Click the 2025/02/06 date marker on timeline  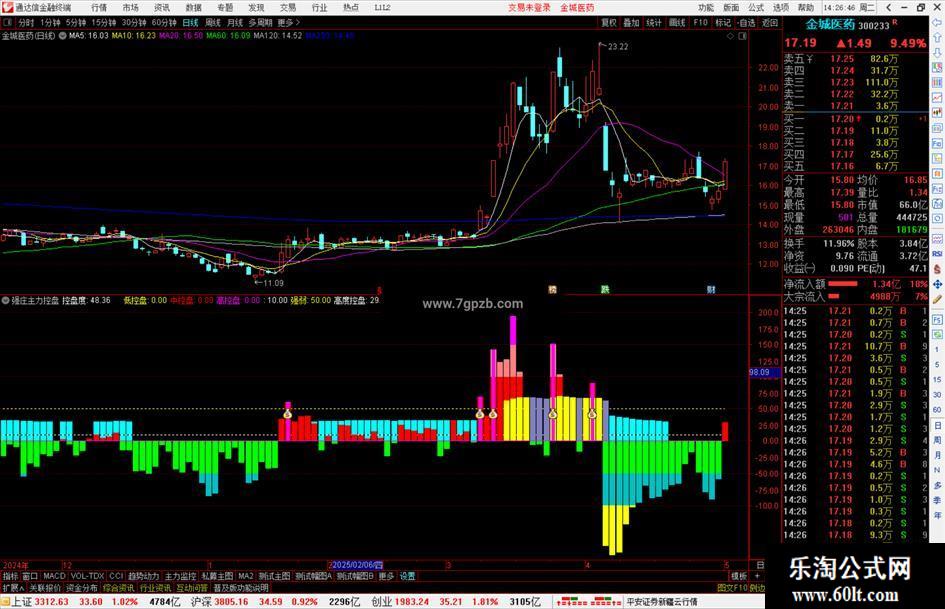[x=357, y=565]
